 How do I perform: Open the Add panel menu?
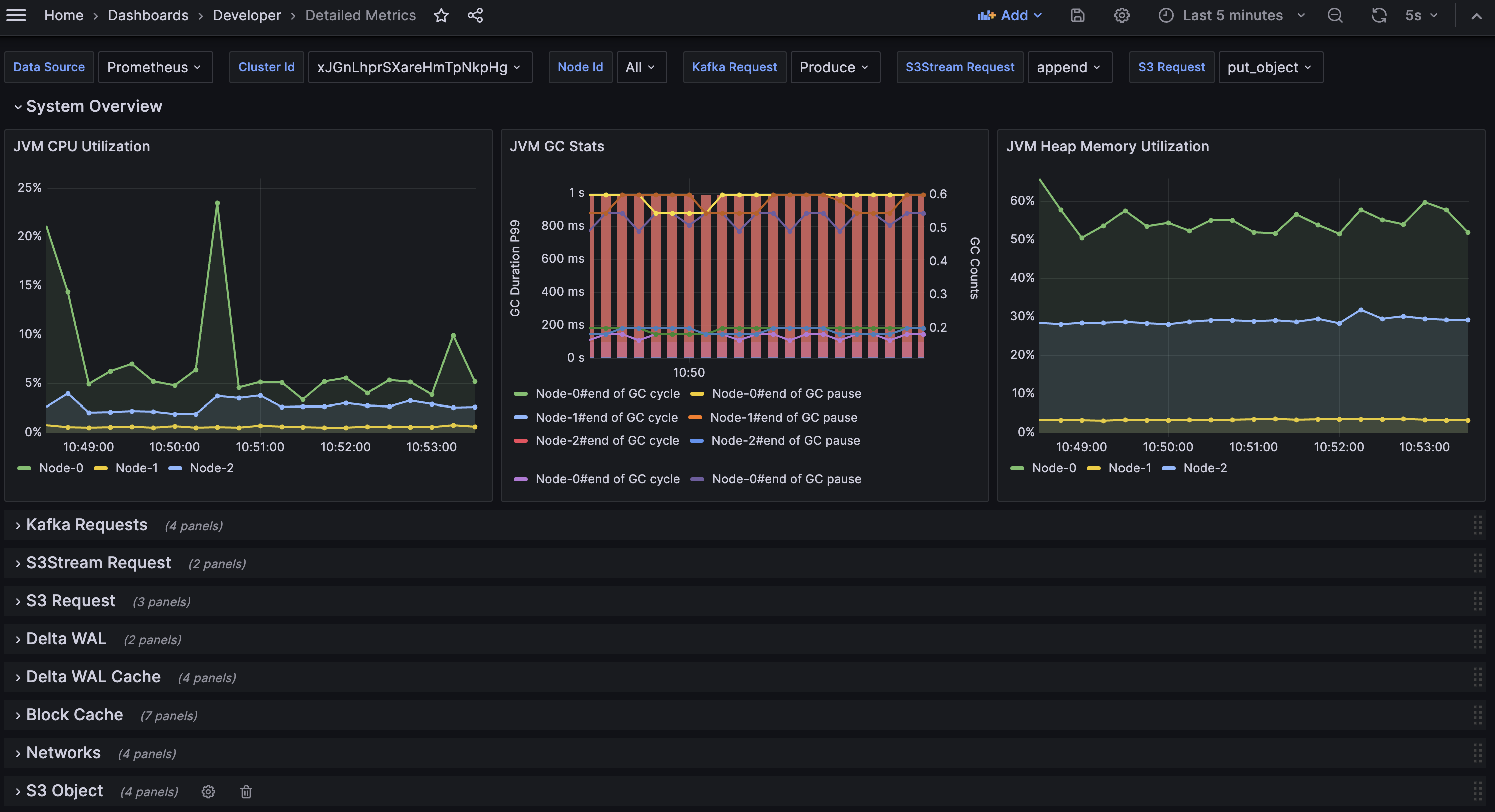click(1010, 15)
